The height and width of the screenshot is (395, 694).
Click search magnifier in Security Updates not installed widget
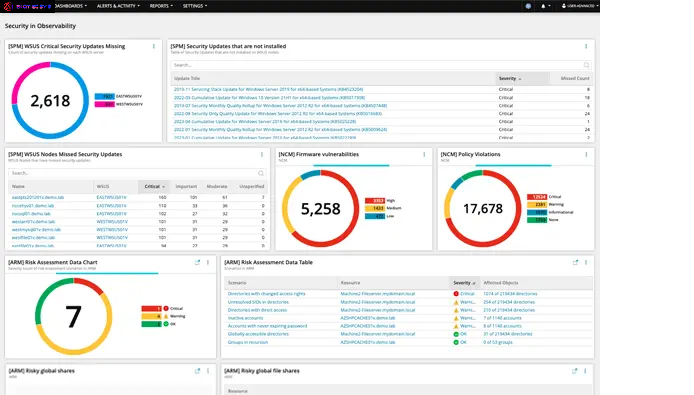coord(586,65)
